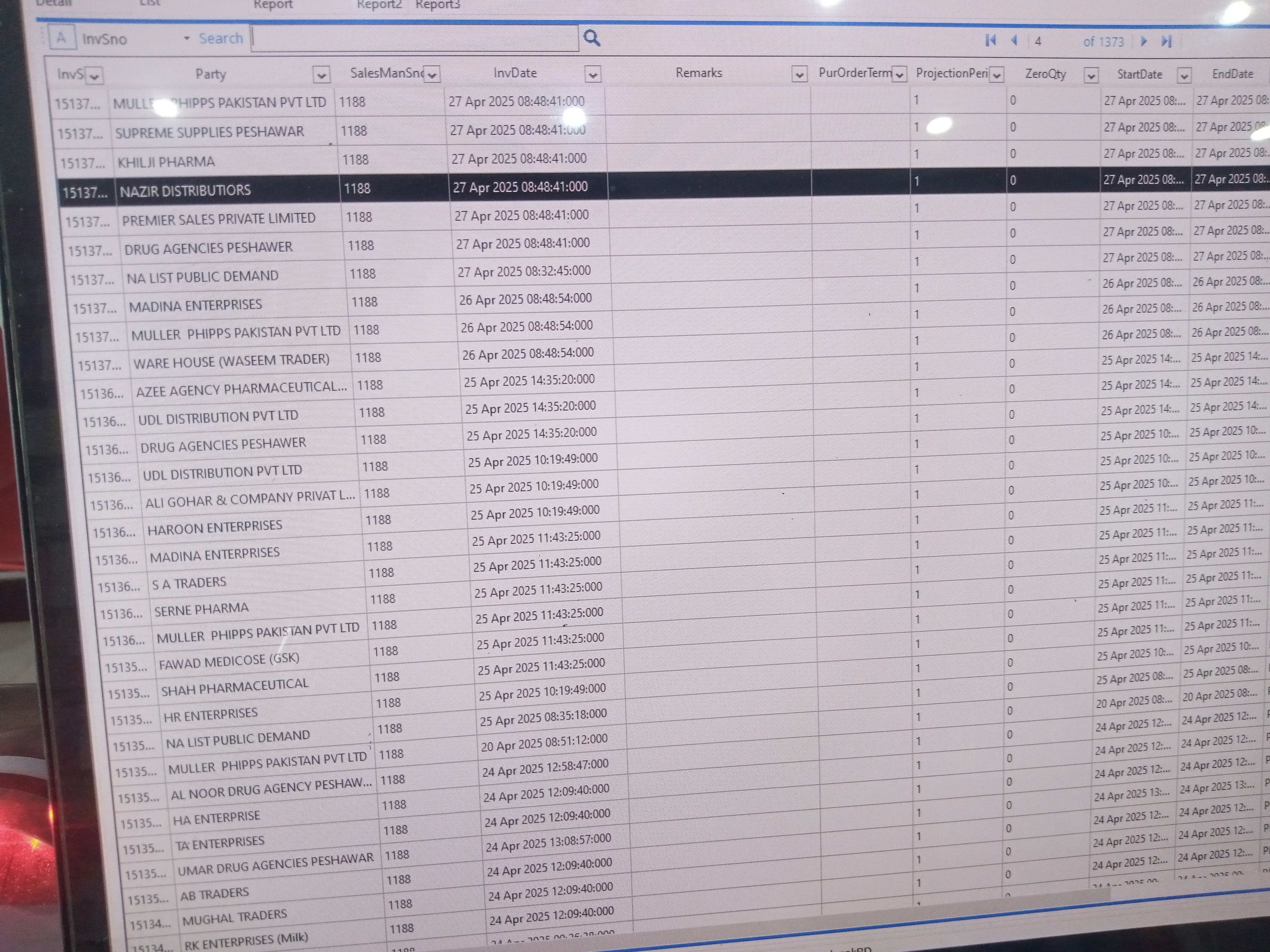
Task: Open SalesManSno column filter arrow
Action: [432, 75]
